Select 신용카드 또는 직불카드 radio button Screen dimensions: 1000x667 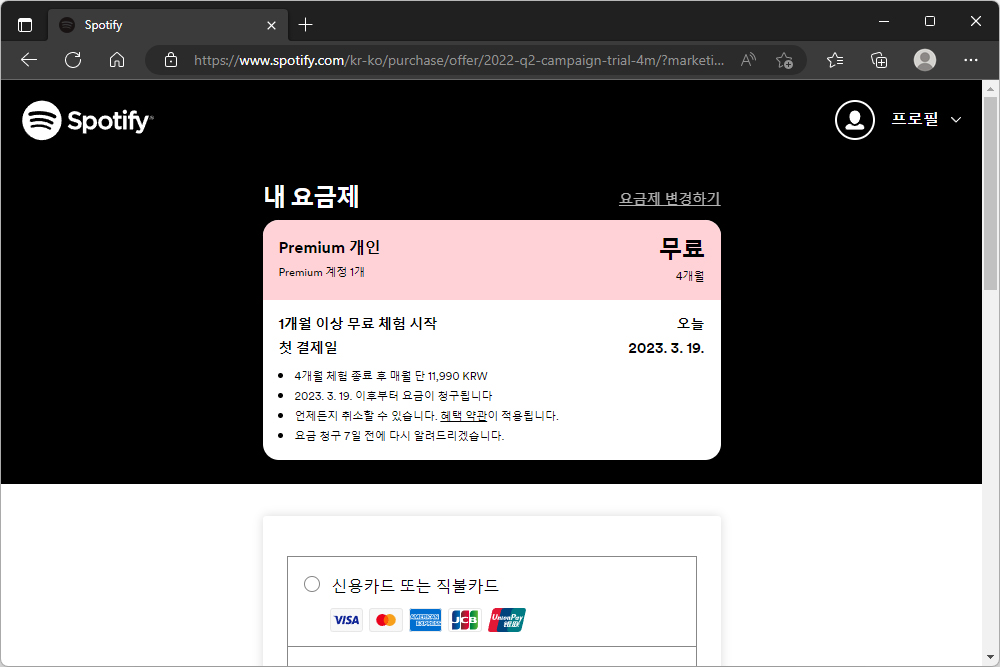click(x=312, y=584)
